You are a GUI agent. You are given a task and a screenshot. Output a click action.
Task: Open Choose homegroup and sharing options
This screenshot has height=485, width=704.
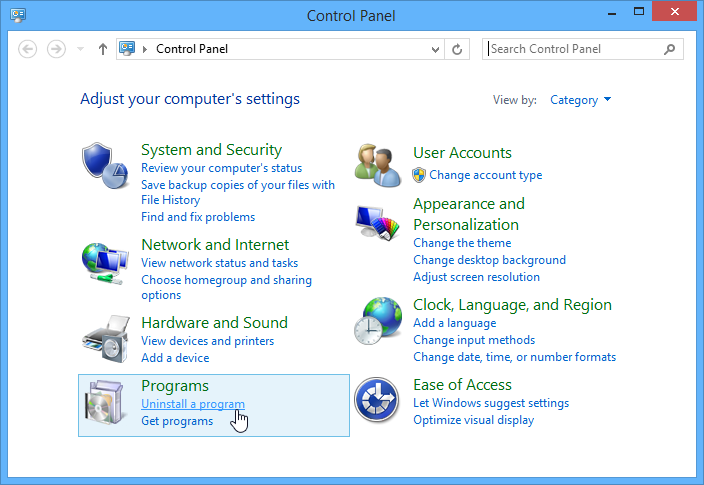tap(226, 287)
